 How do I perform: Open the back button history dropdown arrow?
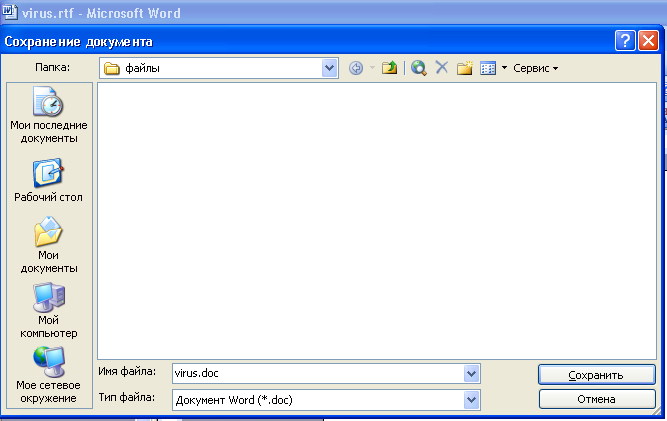[x=372, y=68]
